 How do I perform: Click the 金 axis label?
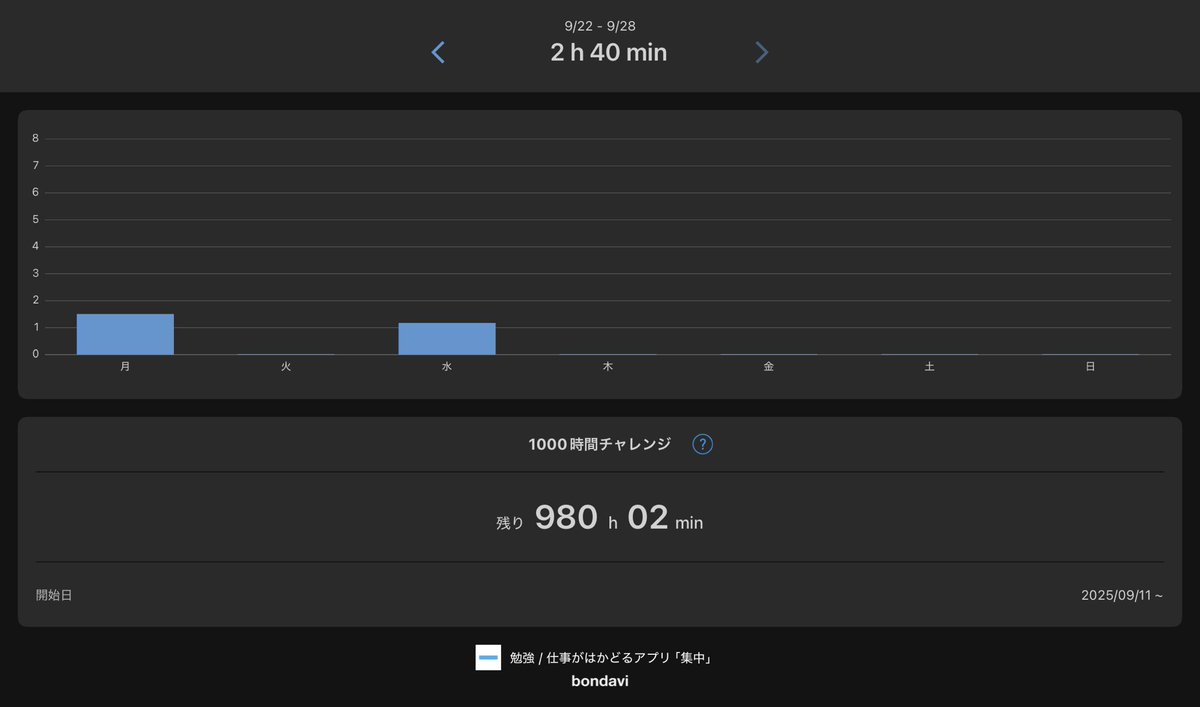769,367
